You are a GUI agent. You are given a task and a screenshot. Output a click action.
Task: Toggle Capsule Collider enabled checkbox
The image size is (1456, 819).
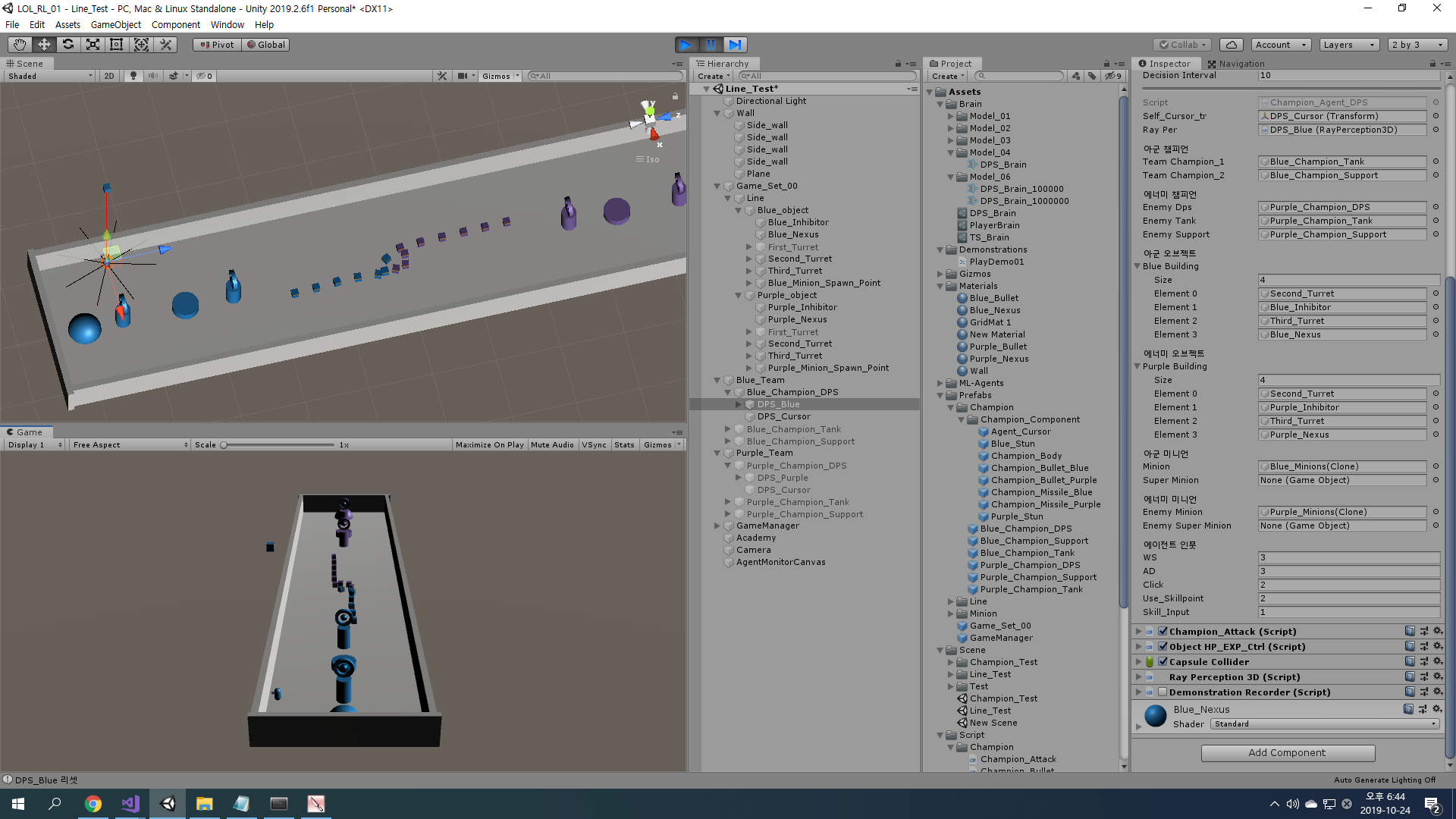pyautogui.click(x=1163, y=661)
